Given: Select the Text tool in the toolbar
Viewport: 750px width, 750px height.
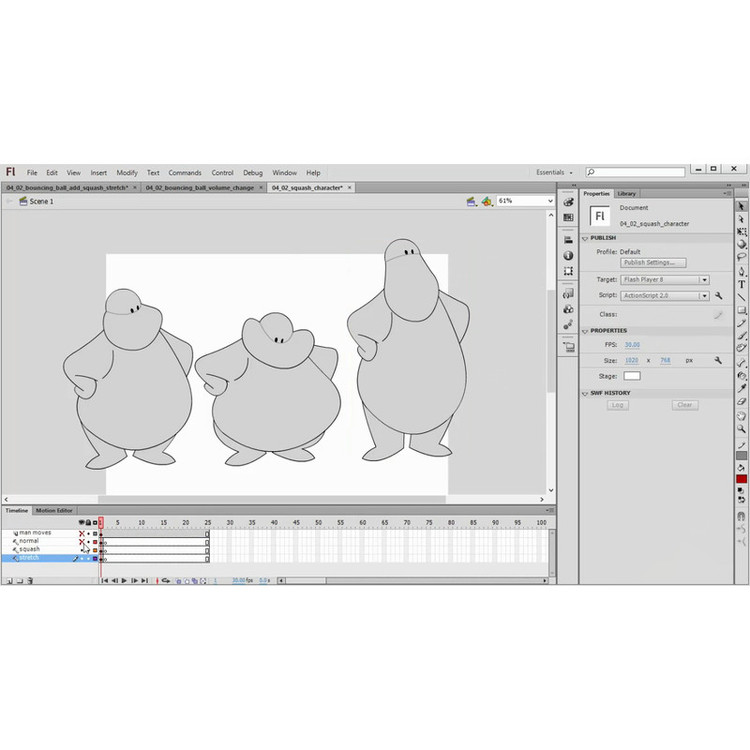Looking at the screenshot, I should [741, 284].
